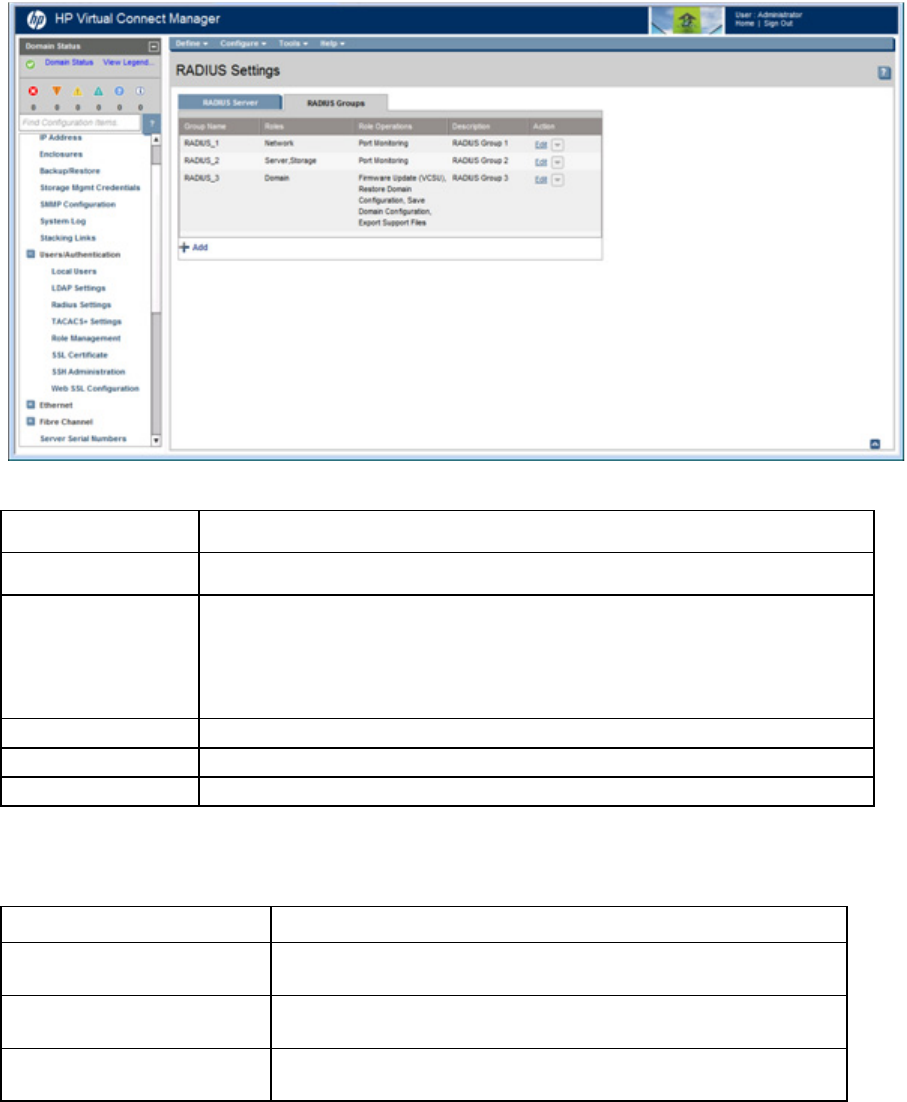Click the green domain status check icon
This screenshot has height=1102, width=907.
[30, 64]
